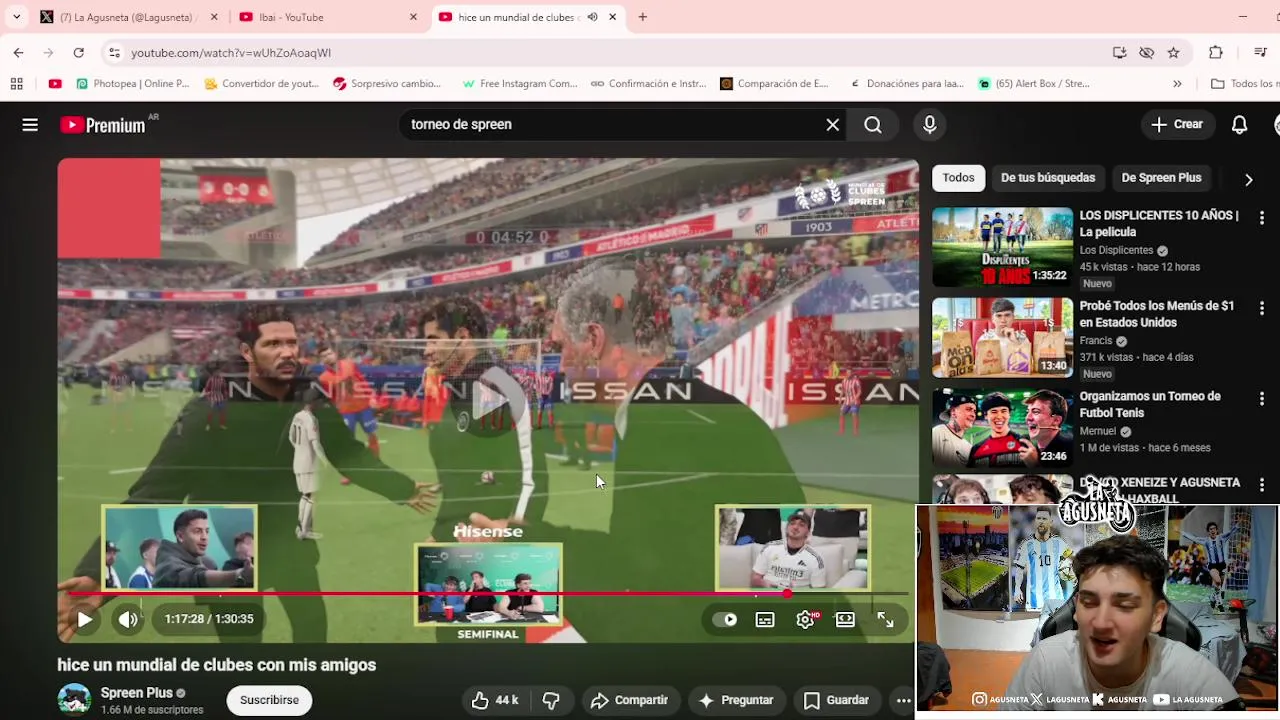Open LOS DISPLICENTES 10 AÑOS video thumbnail
The width and height of the screenshot is (1280, 720).
pos(1002,247)
